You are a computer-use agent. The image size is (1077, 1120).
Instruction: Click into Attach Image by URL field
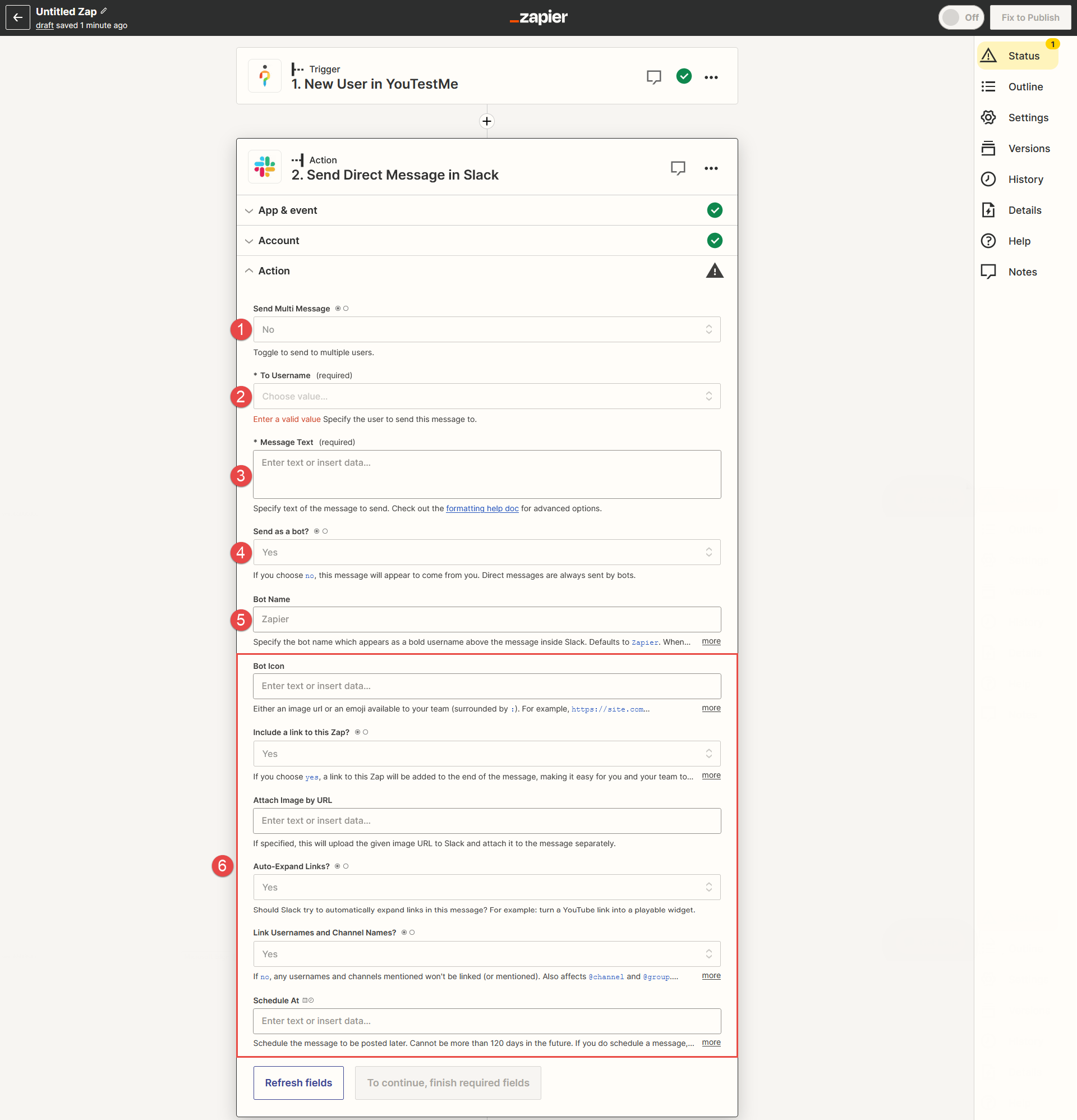[x=487, y=821]
